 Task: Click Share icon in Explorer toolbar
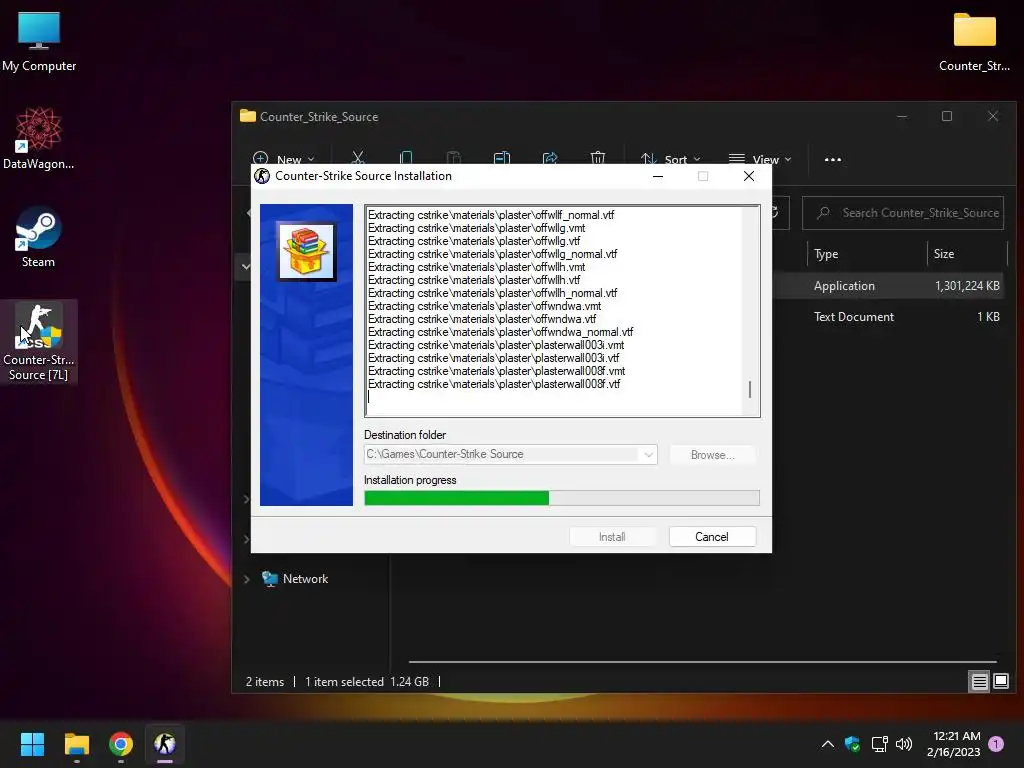click(x=550, y=159)
